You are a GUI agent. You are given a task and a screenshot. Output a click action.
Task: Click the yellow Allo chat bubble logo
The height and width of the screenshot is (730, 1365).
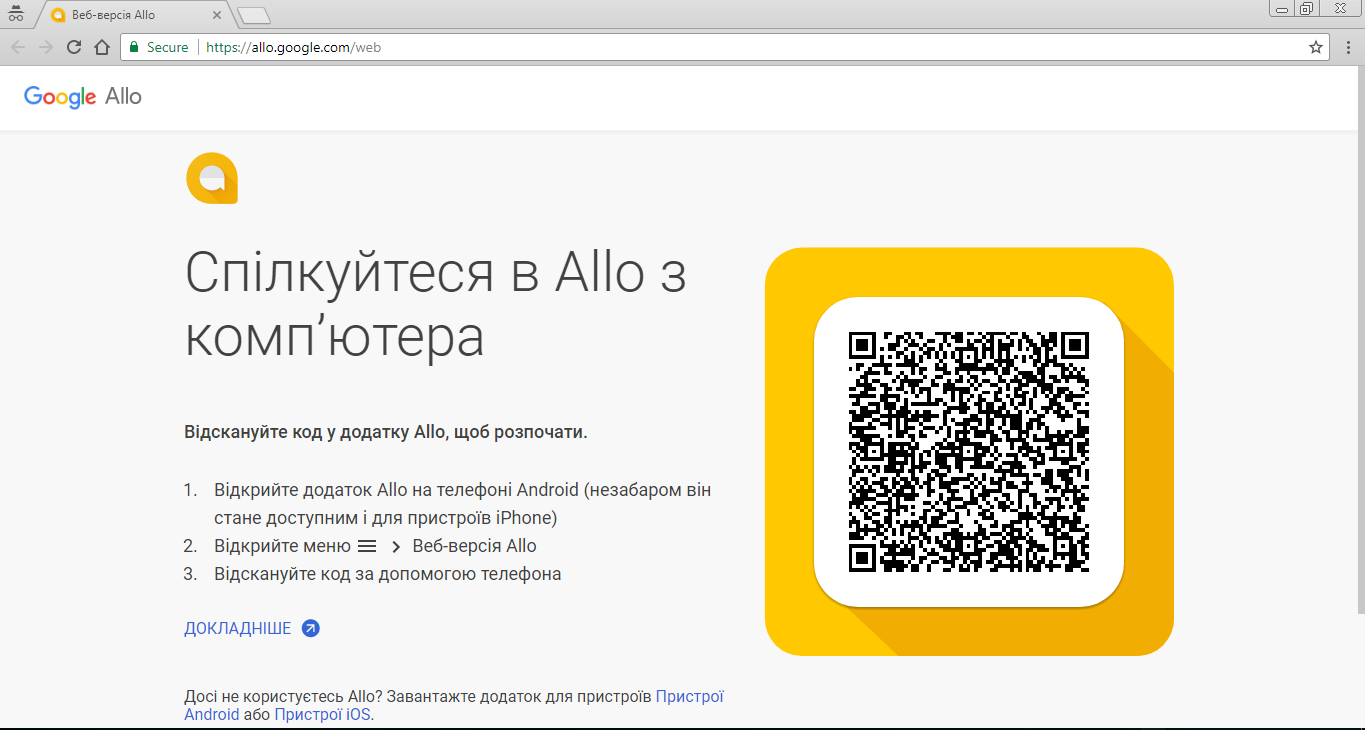coord(211,178)
